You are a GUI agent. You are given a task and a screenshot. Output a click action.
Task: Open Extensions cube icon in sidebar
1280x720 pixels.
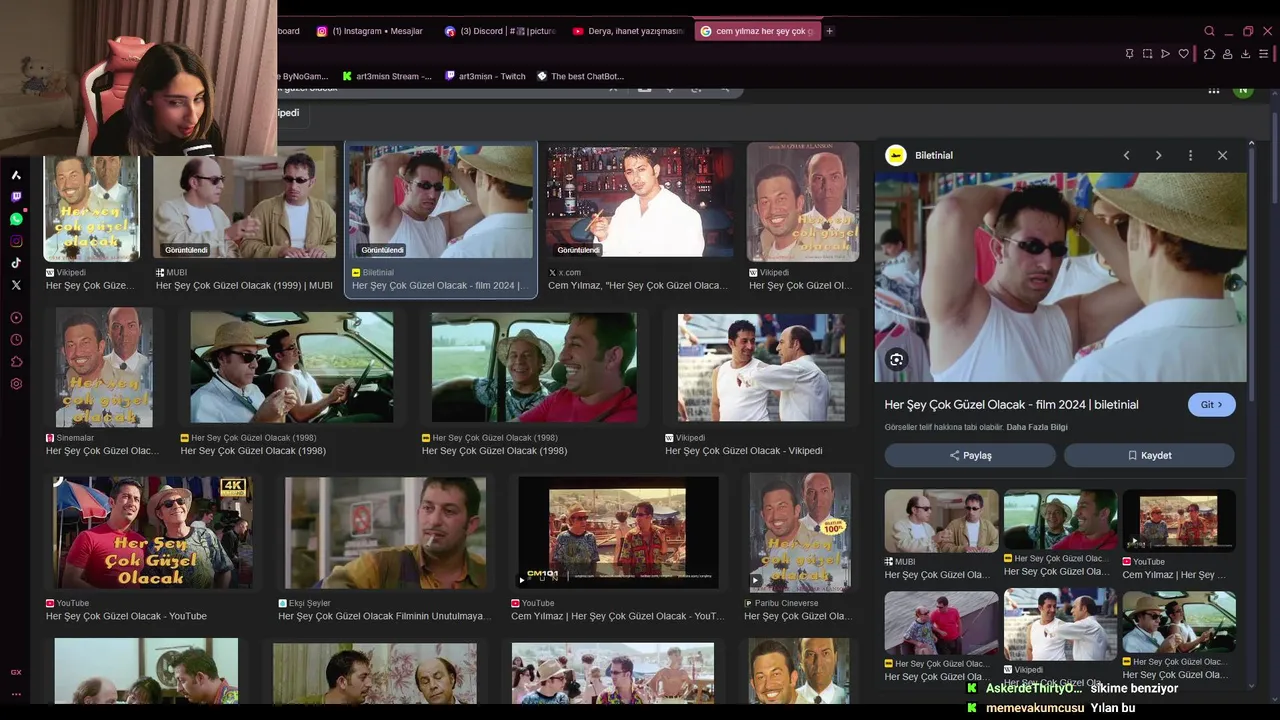(x=16, y=362)
